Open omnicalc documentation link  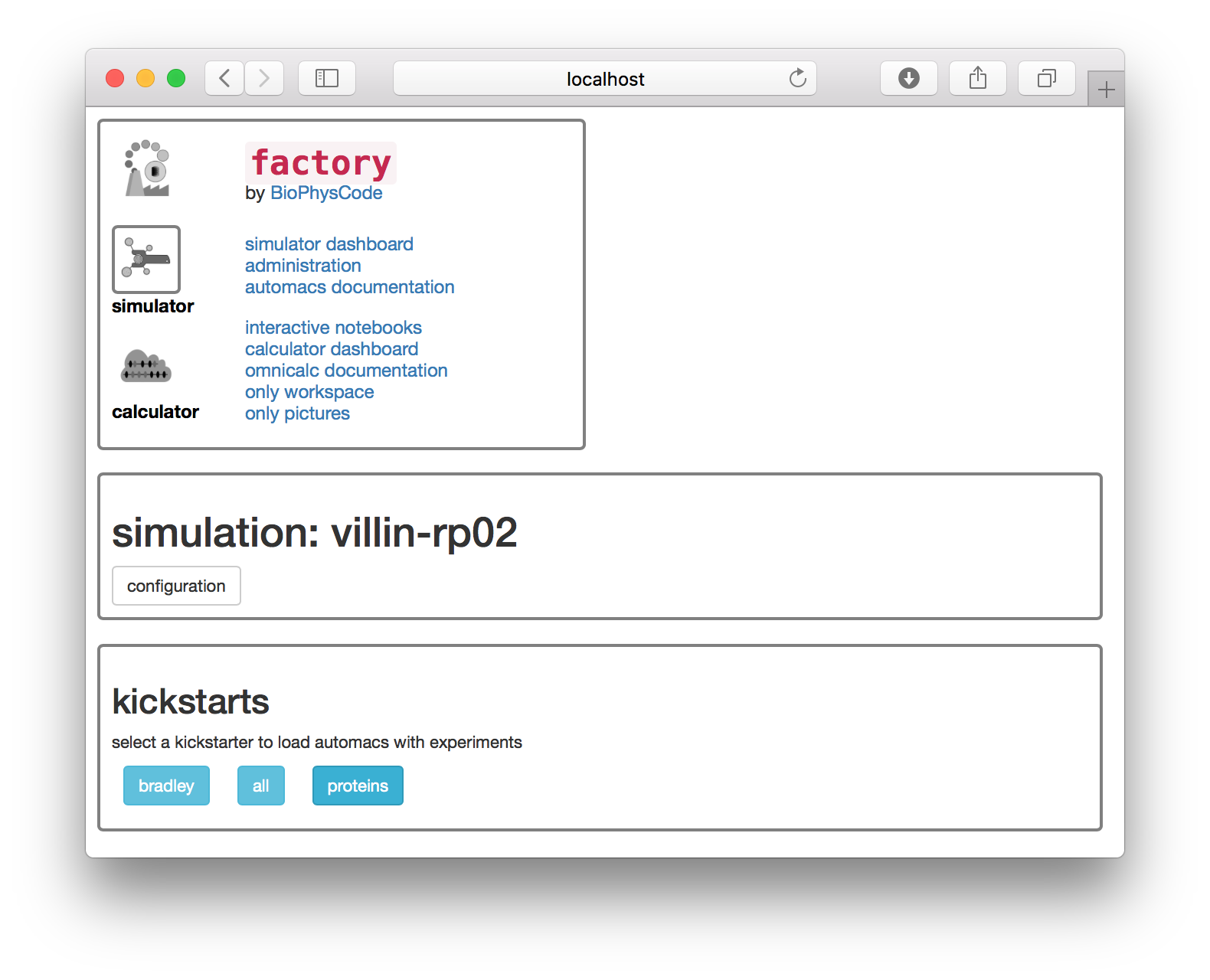click(346, 371)
